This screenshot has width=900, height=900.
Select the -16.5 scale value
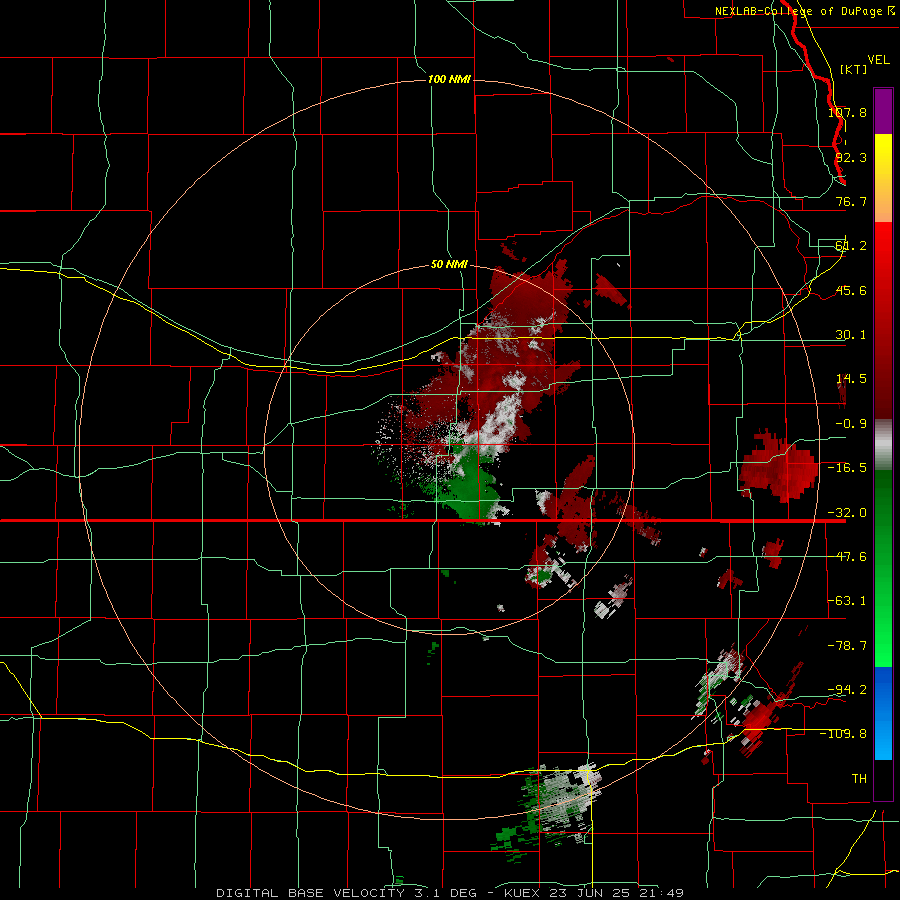(847, 468)
